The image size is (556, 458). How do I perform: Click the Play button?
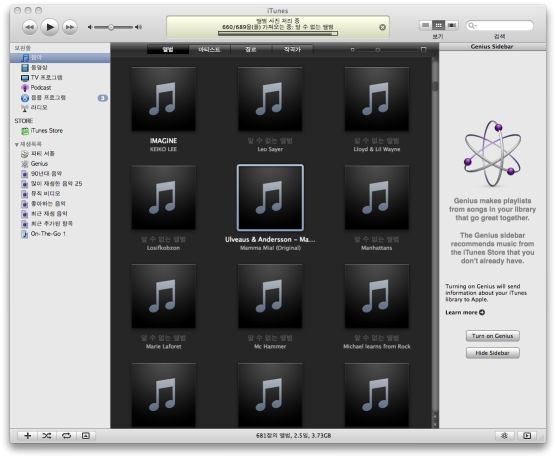pyautogui.click(x=50, y=27)
